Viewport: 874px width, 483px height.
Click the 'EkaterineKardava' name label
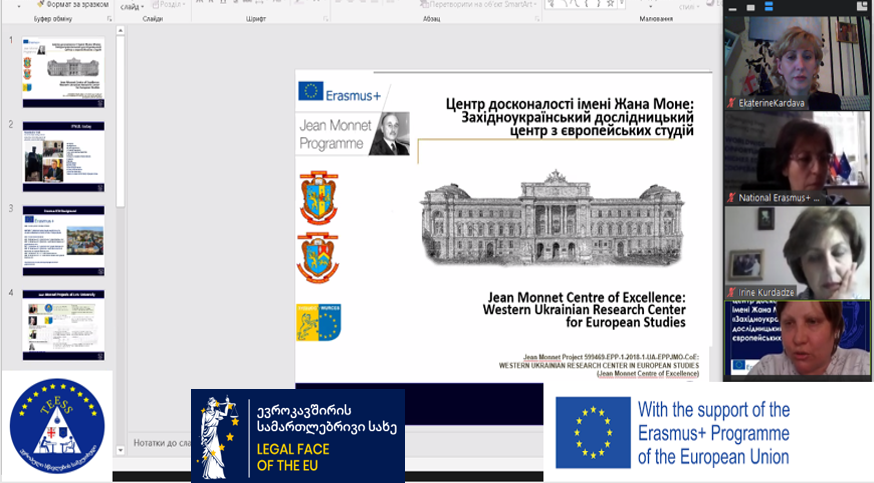[x=771, y=103]
